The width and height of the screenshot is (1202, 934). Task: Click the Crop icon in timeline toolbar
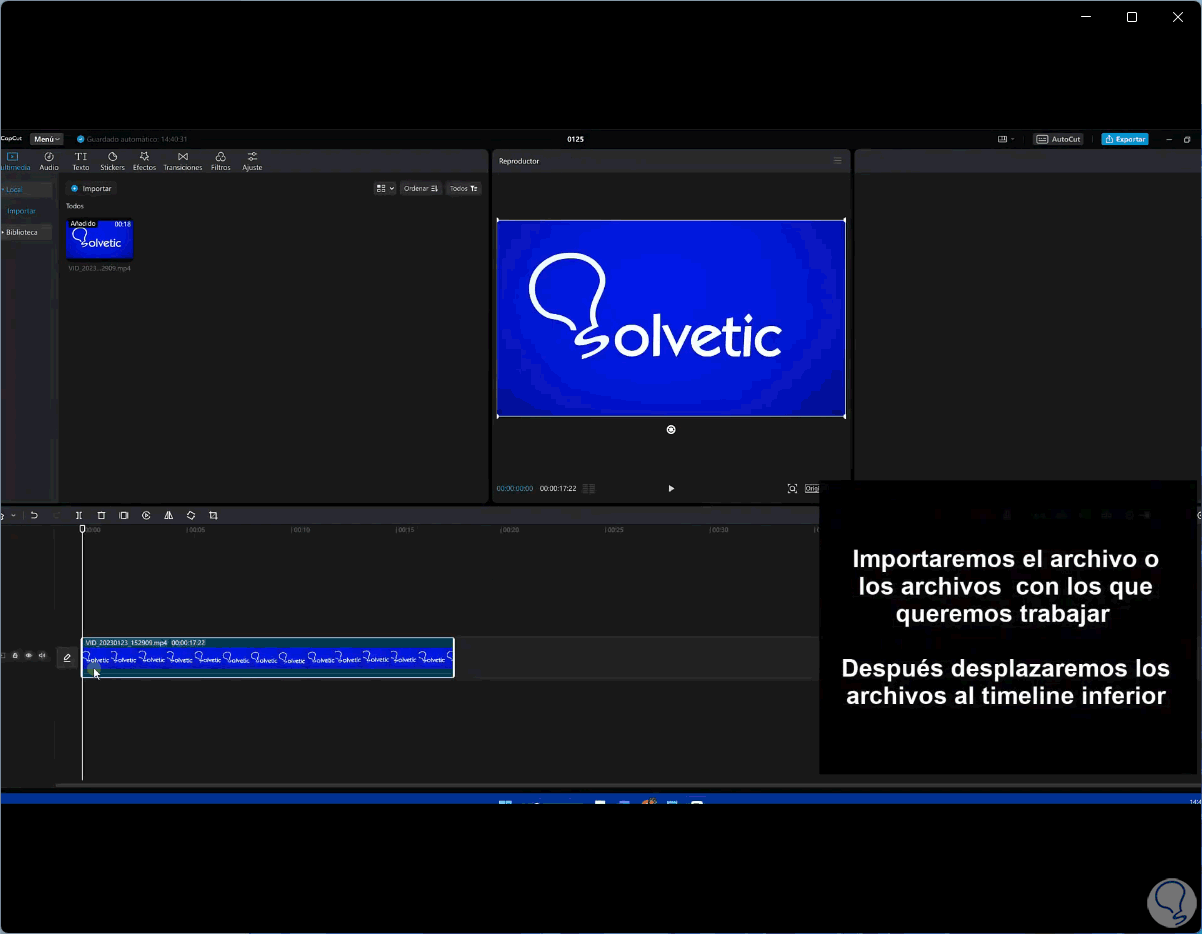pos(213,515)
